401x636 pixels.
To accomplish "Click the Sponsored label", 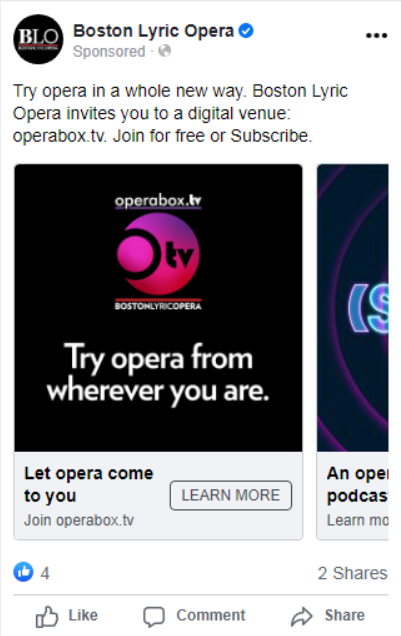I will tap(109, 52).
